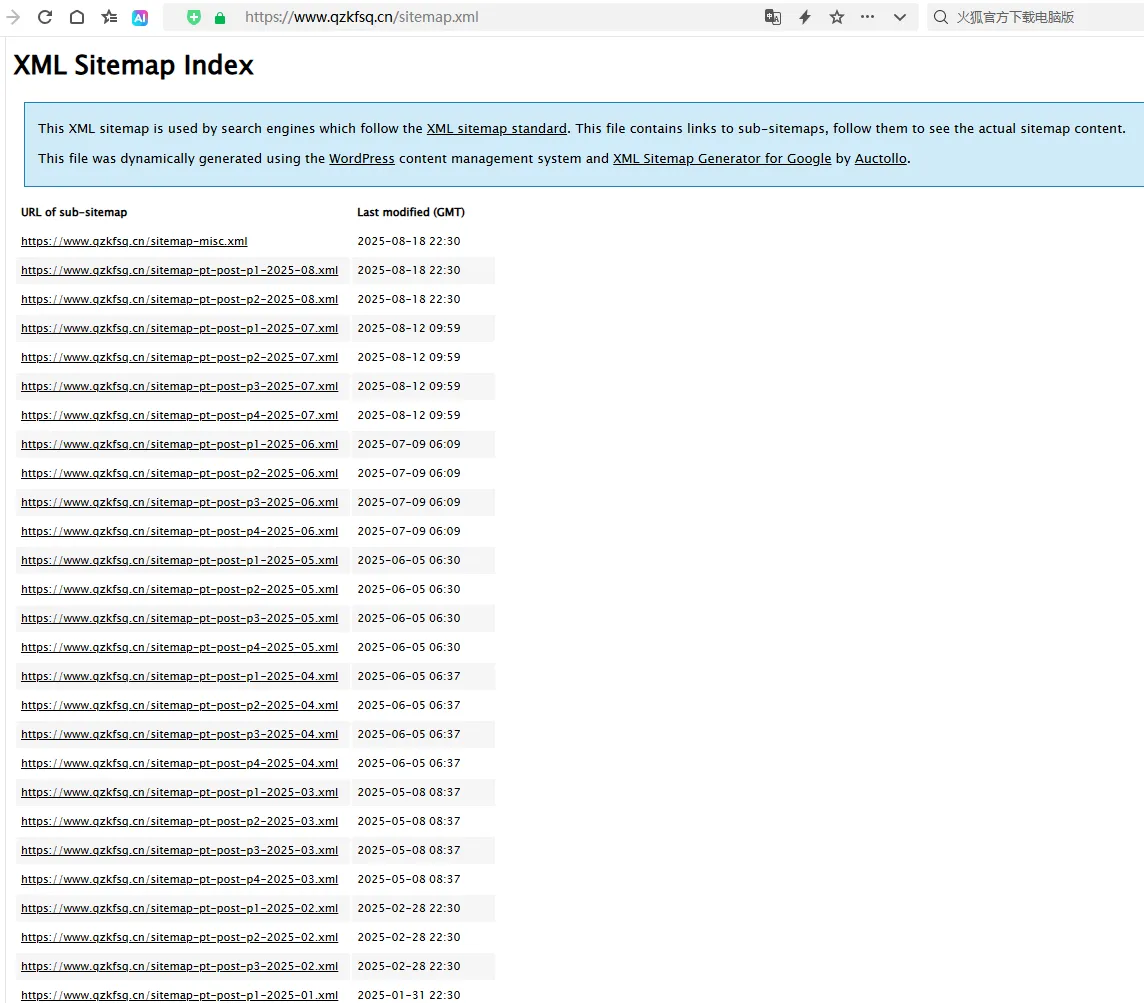Viewport: 1144px width, 1003px height.
Task: Go to the browser home page
Action: click(x=77, y=17)
